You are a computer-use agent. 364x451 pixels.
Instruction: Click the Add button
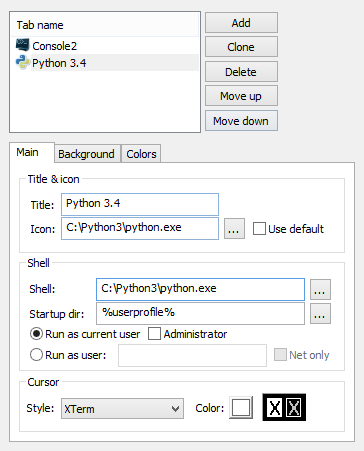coord(241,23)
